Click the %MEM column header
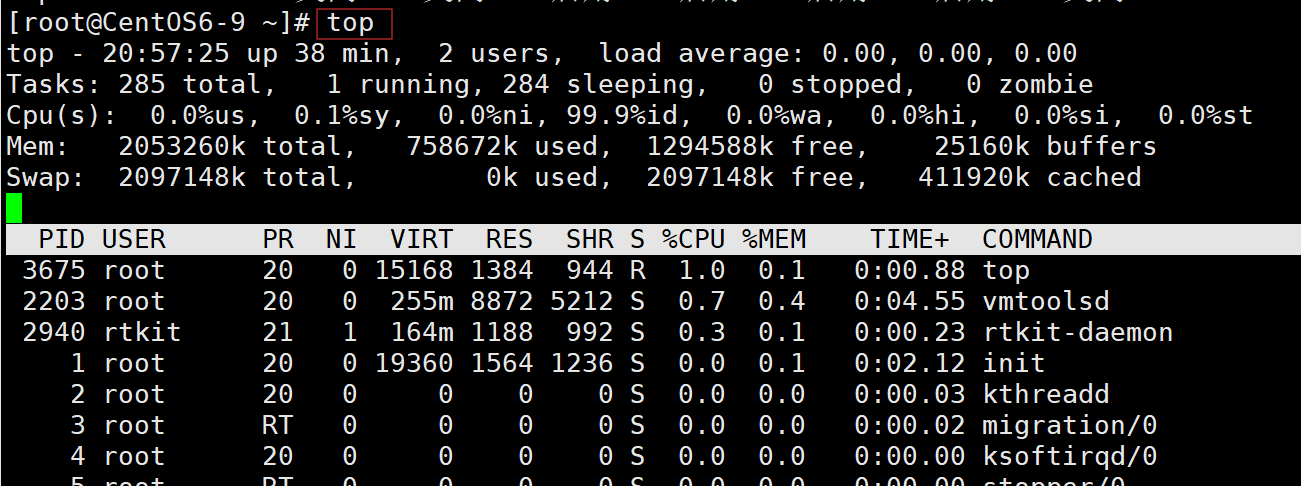 point(774,240)
